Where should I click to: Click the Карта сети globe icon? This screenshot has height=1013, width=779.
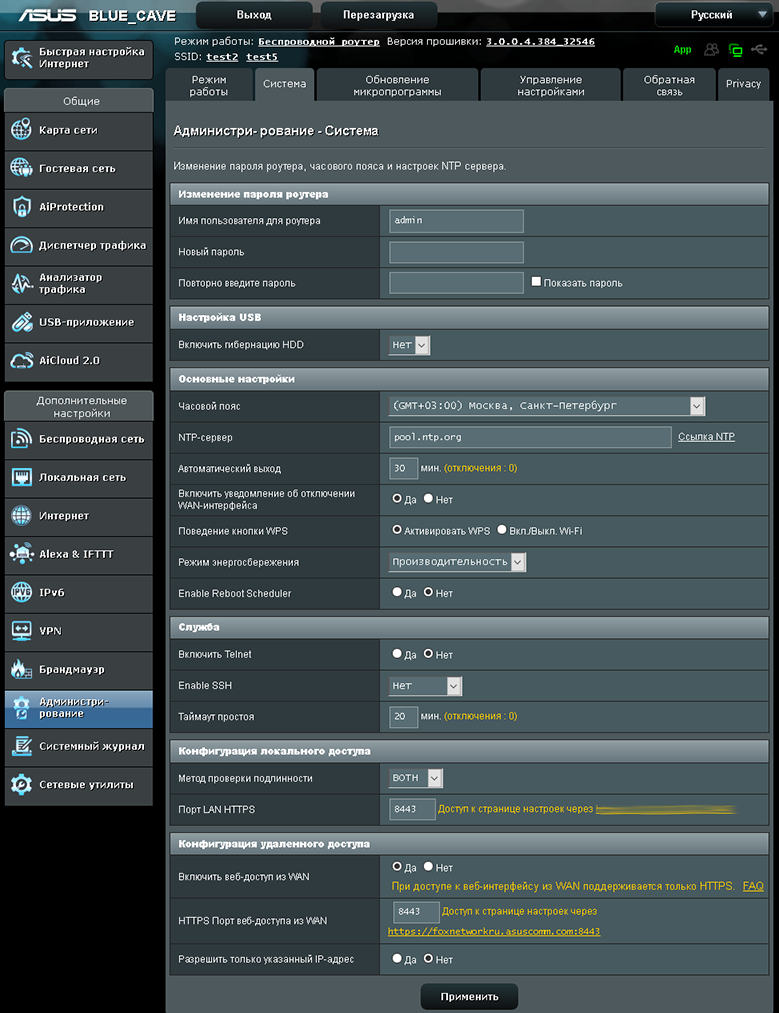pos(21,130)
